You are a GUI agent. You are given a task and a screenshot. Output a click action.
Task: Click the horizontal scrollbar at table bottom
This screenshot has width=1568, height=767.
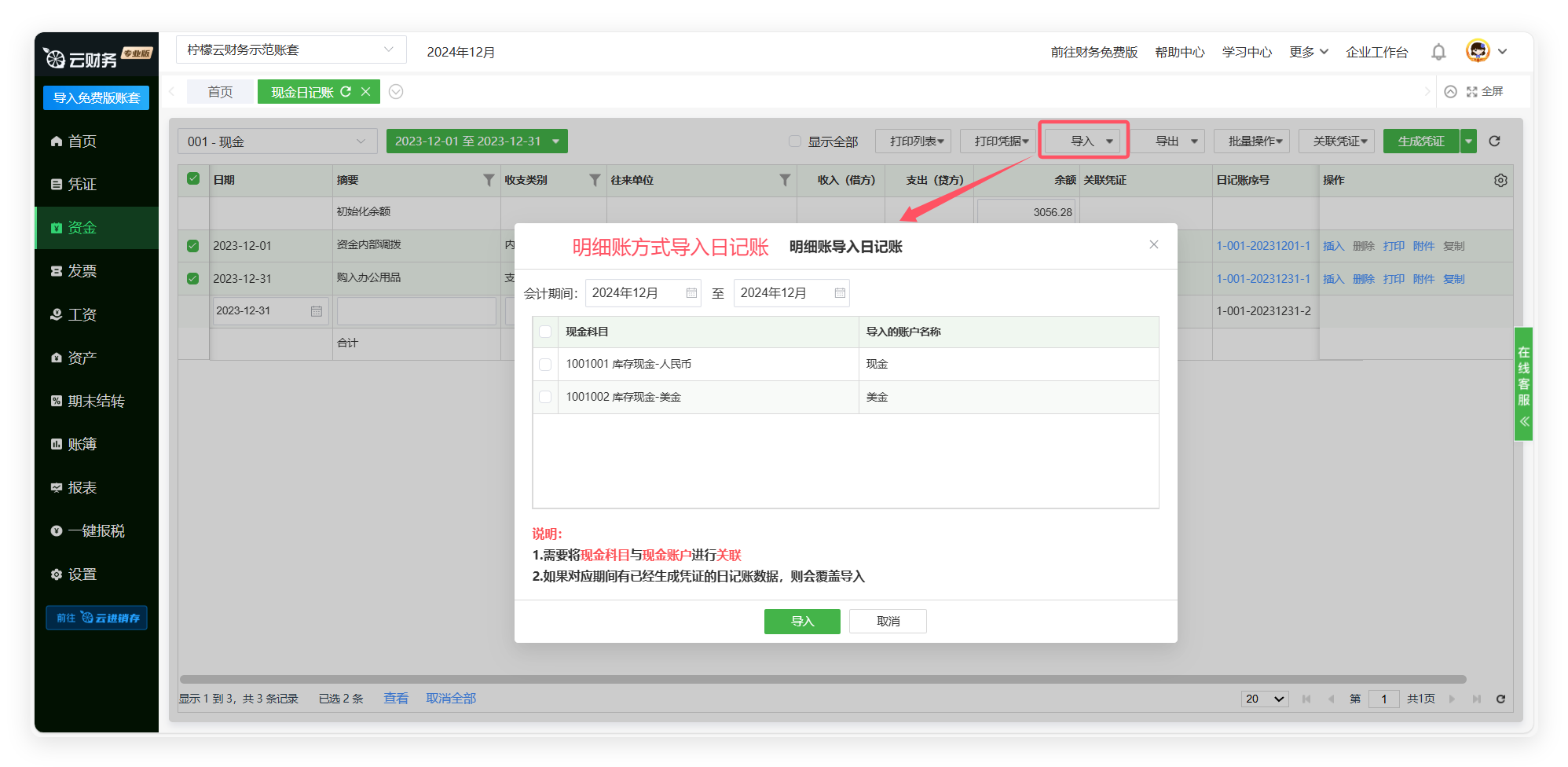[822, 680]
